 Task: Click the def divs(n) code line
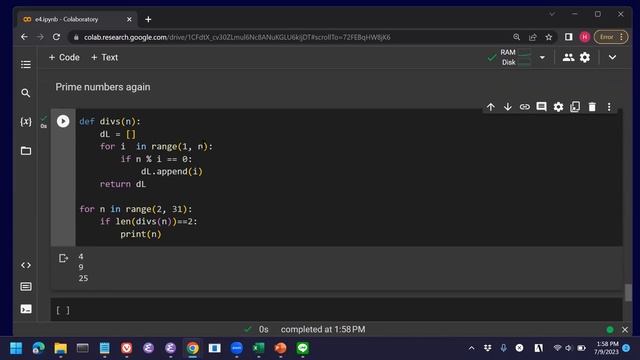110,122
